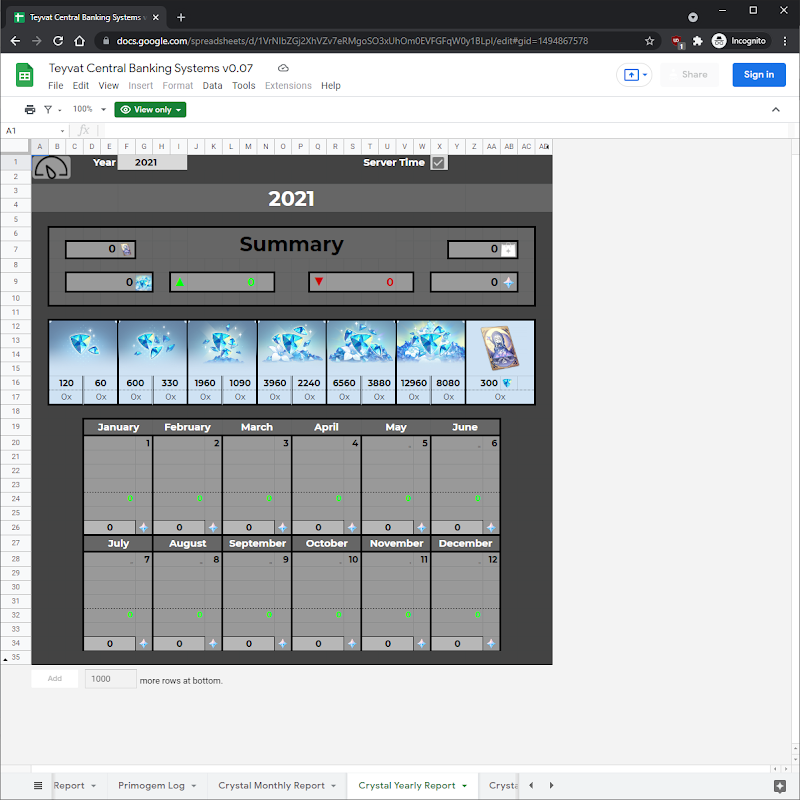Click the red ublock extension icon
The width and height of the screenshot is (800, 800).
pos(677,41)
